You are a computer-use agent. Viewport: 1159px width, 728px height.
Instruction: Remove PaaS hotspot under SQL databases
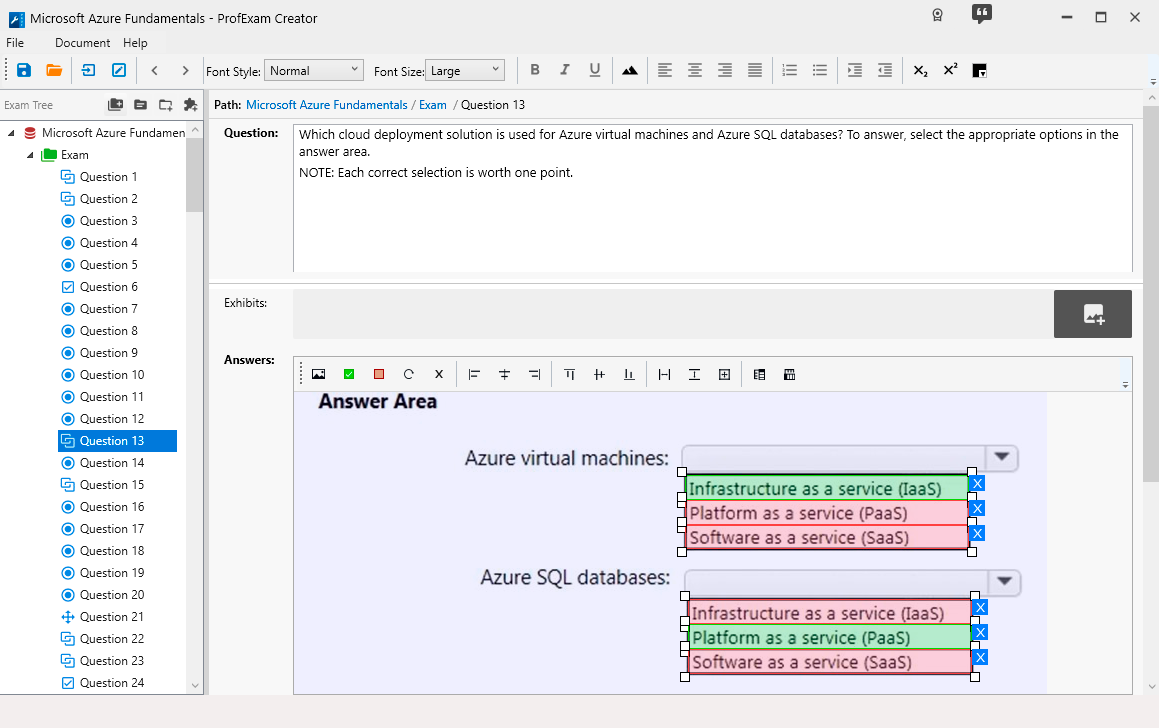pos(980,633)
